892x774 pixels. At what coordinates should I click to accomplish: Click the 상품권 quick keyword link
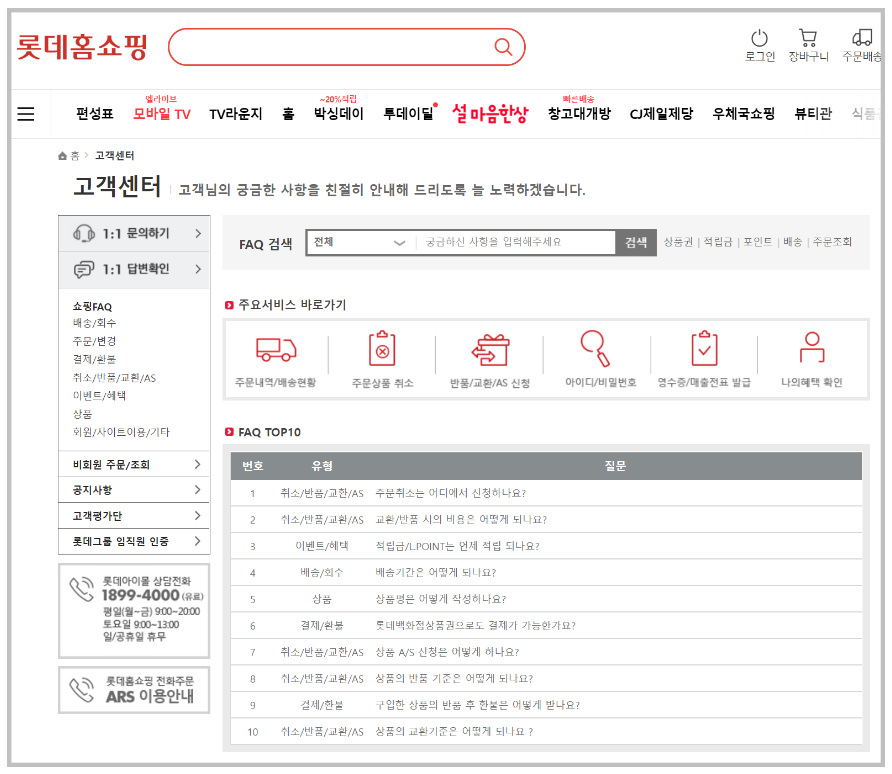[x=678, y=242]
